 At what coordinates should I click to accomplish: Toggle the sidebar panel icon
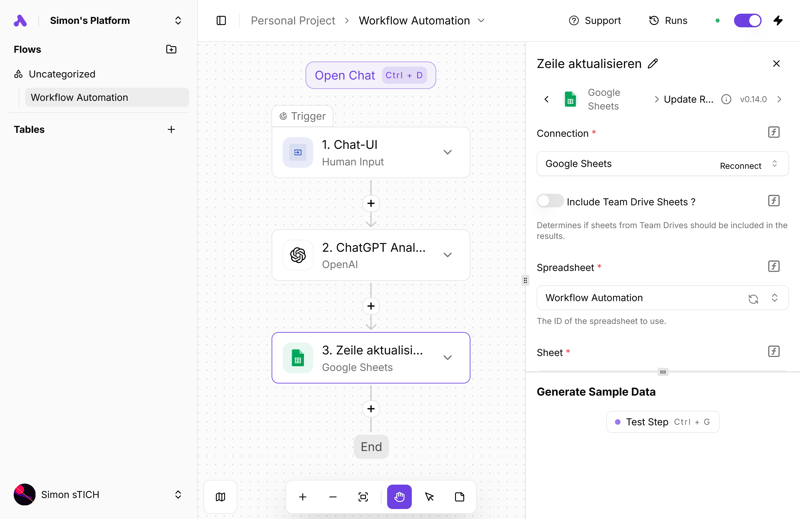click(221, 20)
